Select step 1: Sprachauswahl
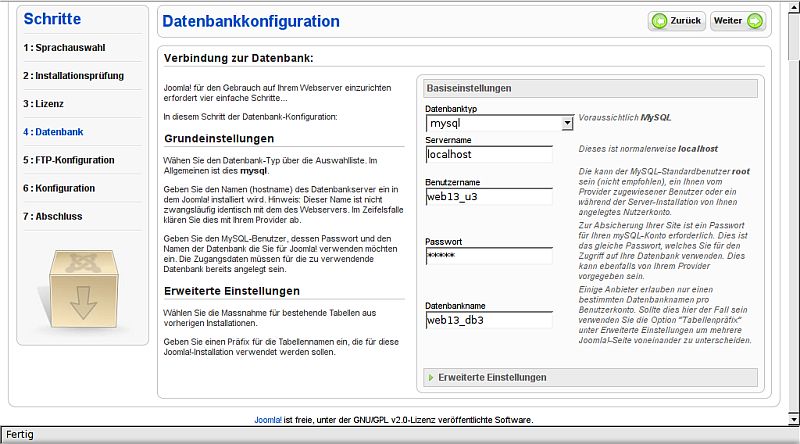800x444 pixels. coord(64,47)
